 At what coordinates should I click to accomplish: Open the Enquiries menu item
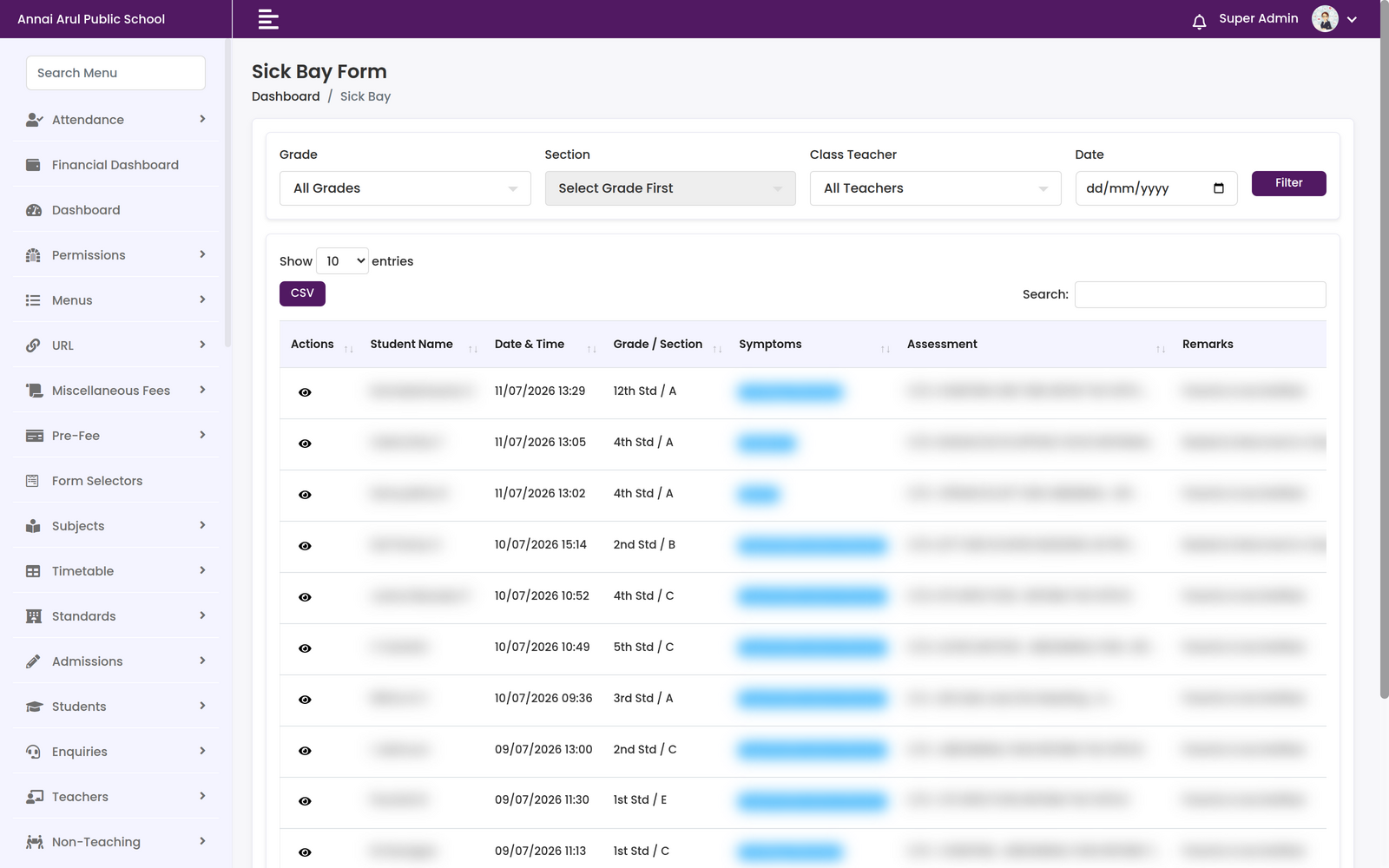tap(116, 752)
